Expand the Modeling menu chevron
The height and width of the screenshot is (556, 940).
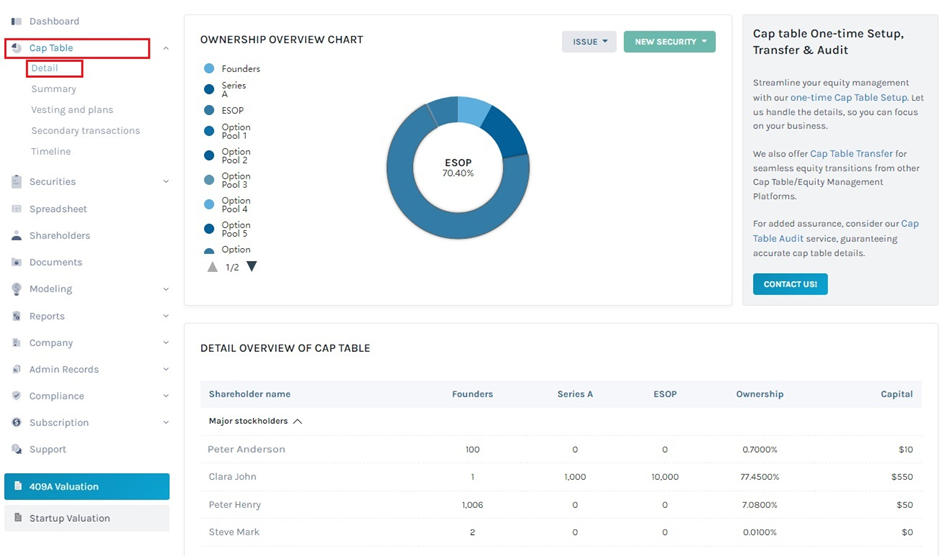coord(166,289)
